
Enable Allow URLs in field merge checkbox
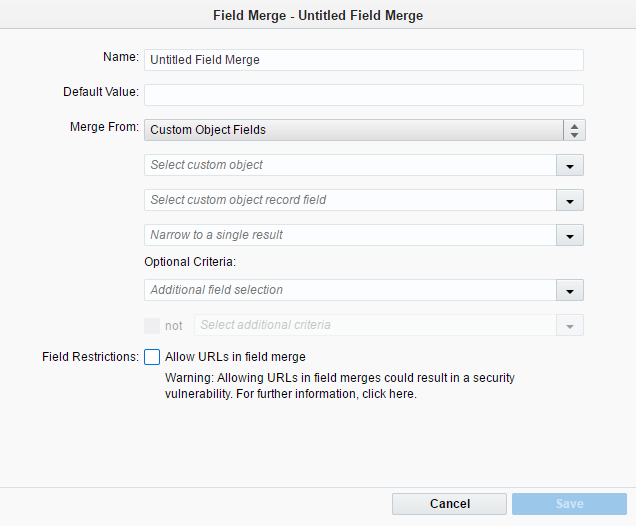[x=152, y=357]
